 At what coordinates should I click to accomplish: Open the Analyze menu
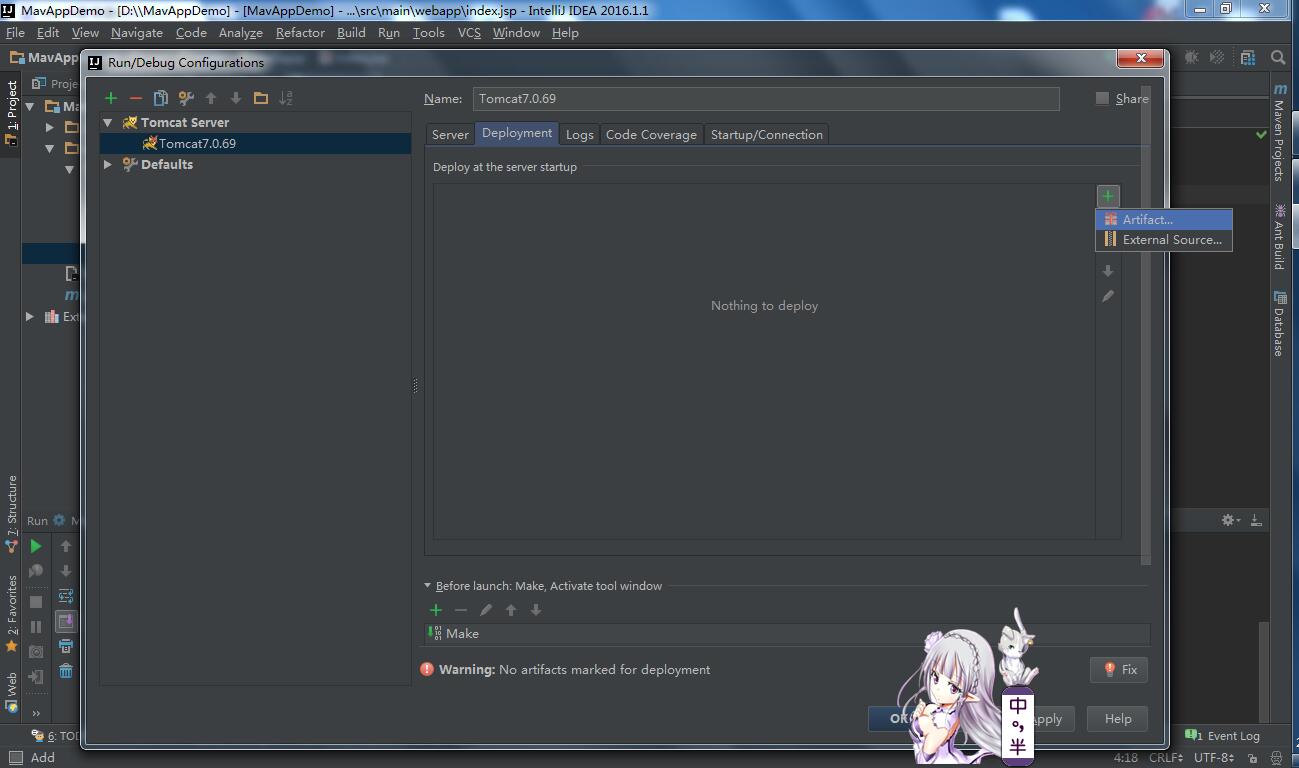coord(240,32)
